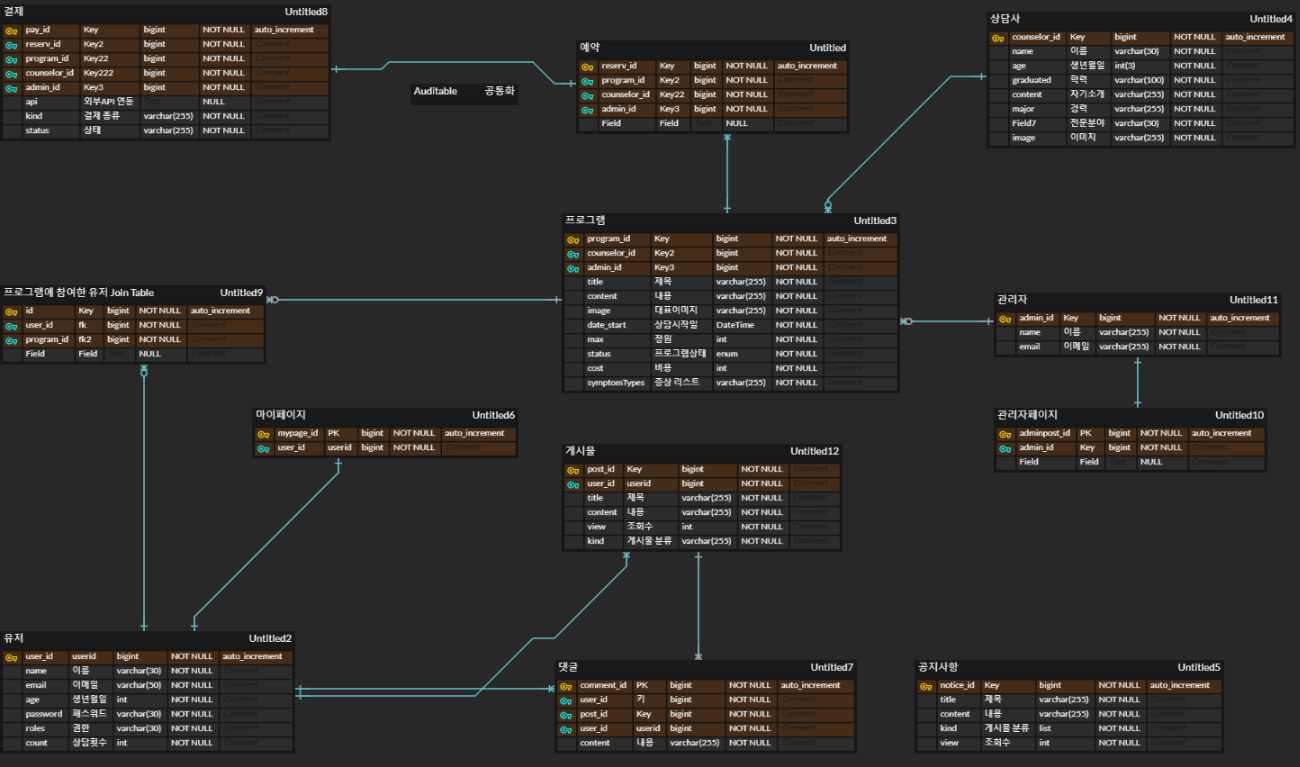Select the 공지사항 table title
This screenshot has width=1300, height=767.
click(938, 667)
